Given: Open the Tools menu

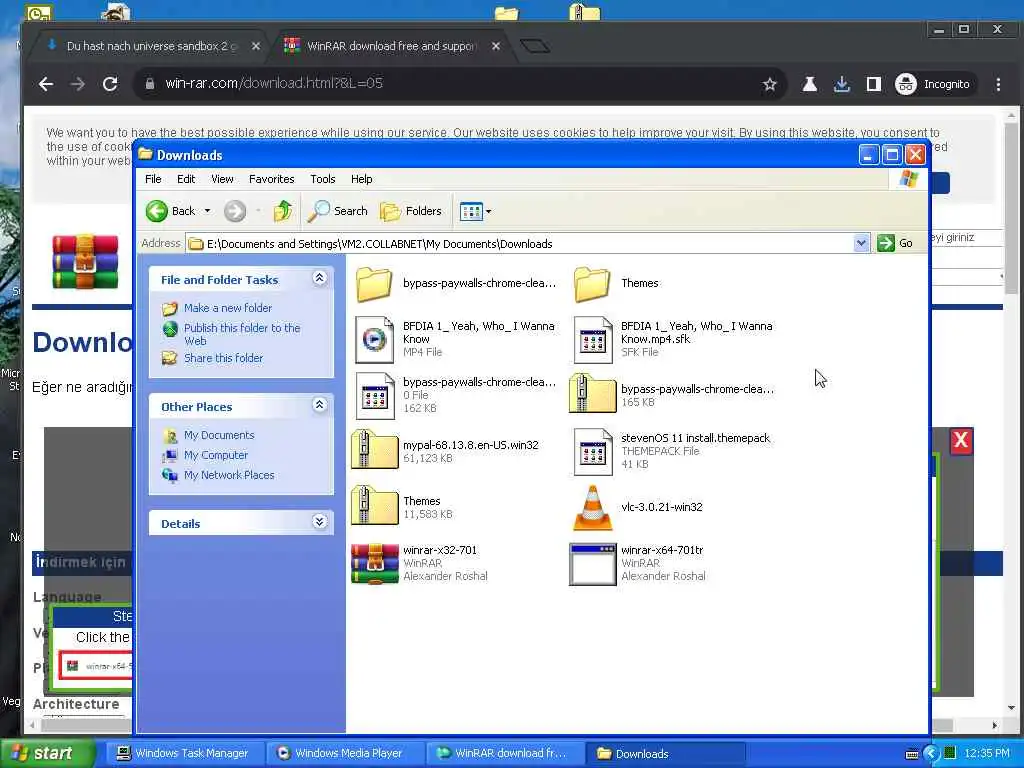Looking at the screenshot, I should click(x=323, y=179).
